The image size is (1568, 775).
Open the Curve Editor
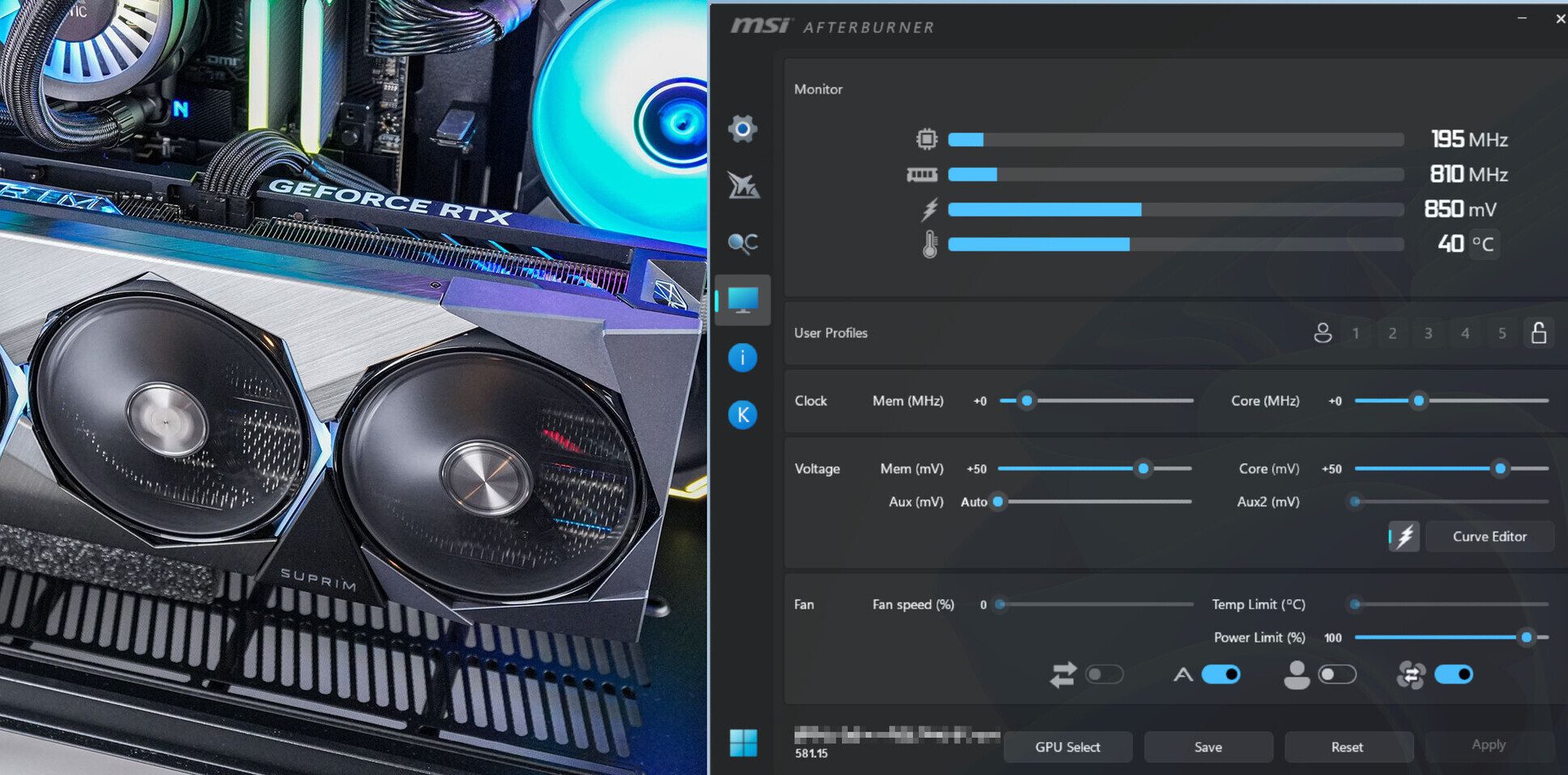pos(1489,537)
